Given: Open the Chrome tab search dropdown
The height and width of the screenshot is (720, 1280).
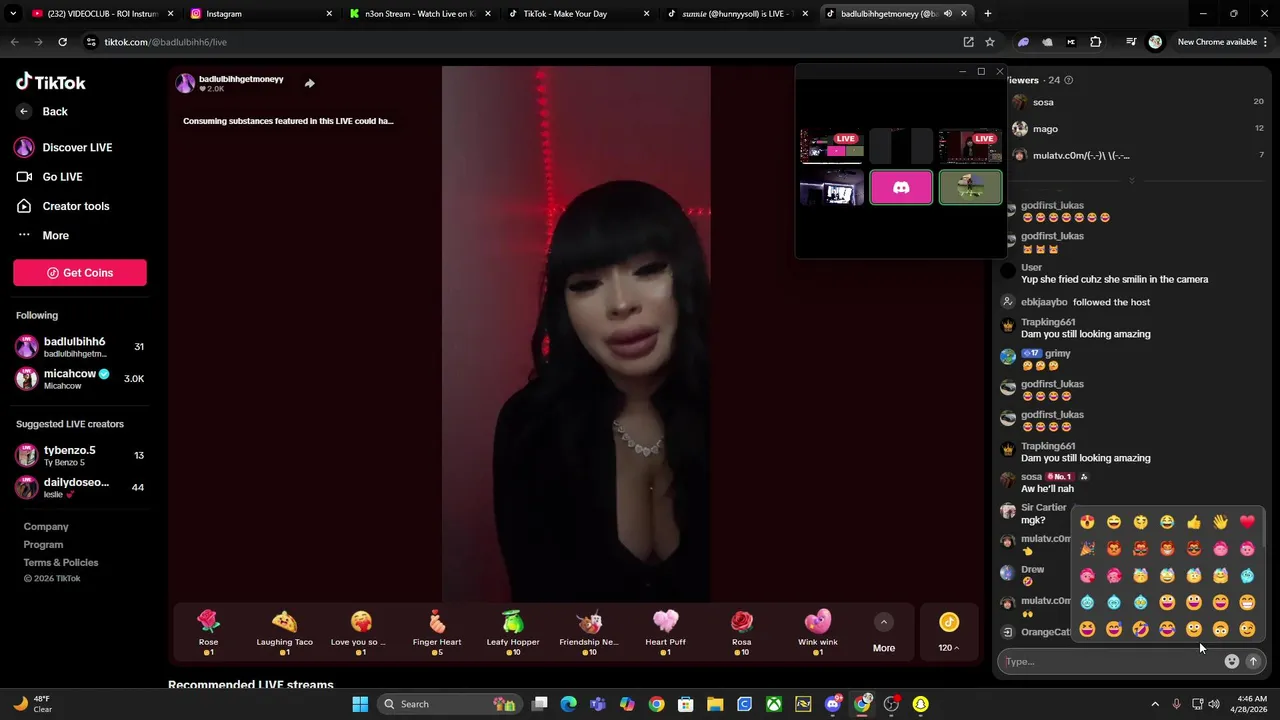Looking at the screenshot, I should (13, 14).
